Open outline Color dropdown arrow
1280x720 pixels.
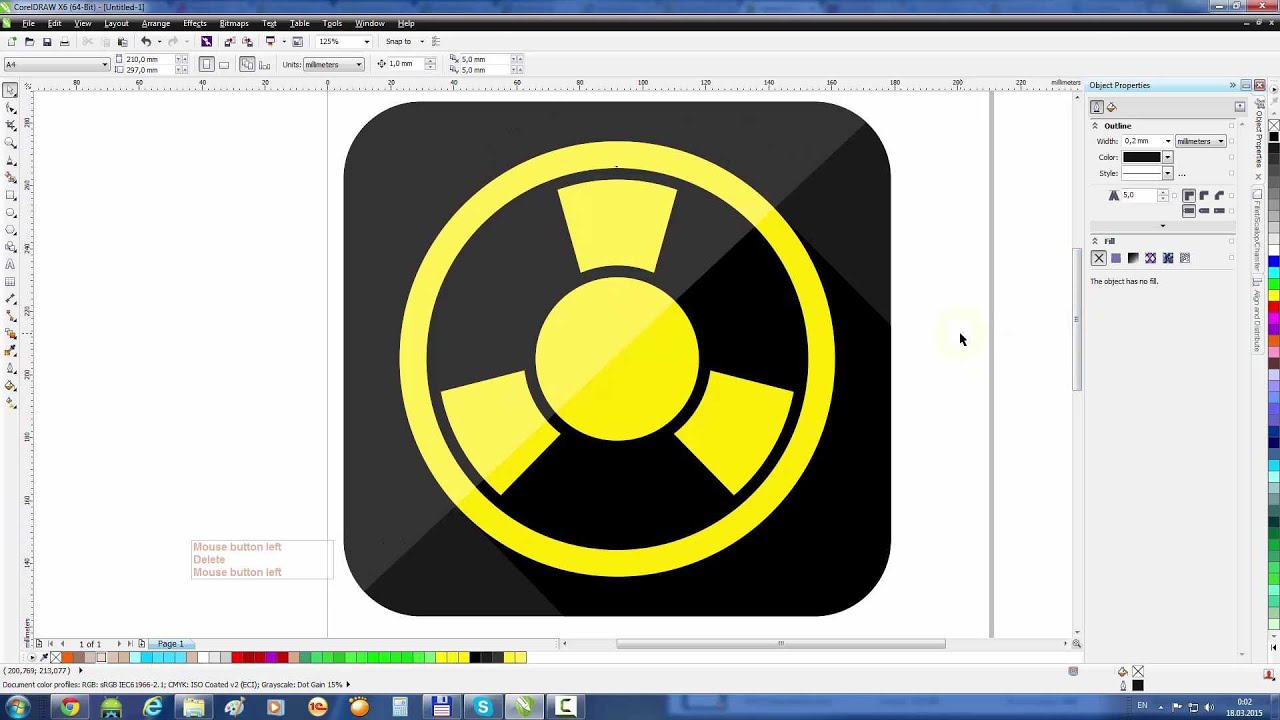pos(1167,157)
